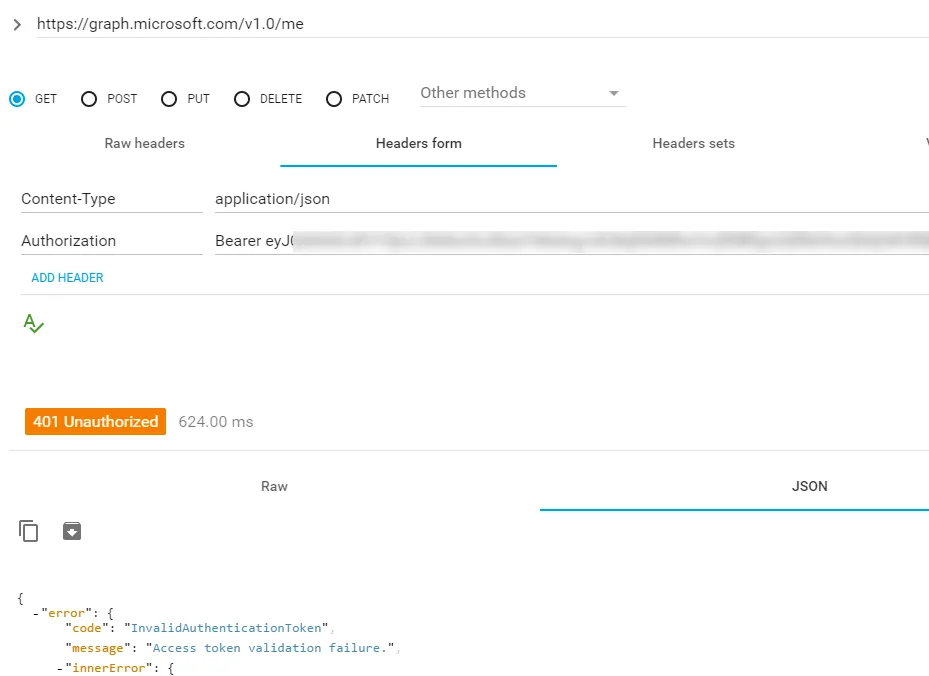Click the spell-check validation icon
The width and height of the screenshot is (929, 676).
coord(33,323)
